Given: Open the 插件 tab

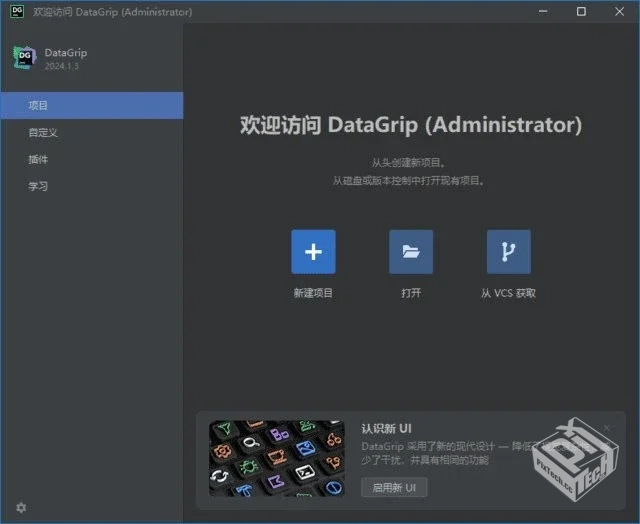Looking at the screenshot, I should tap(92, 159).
